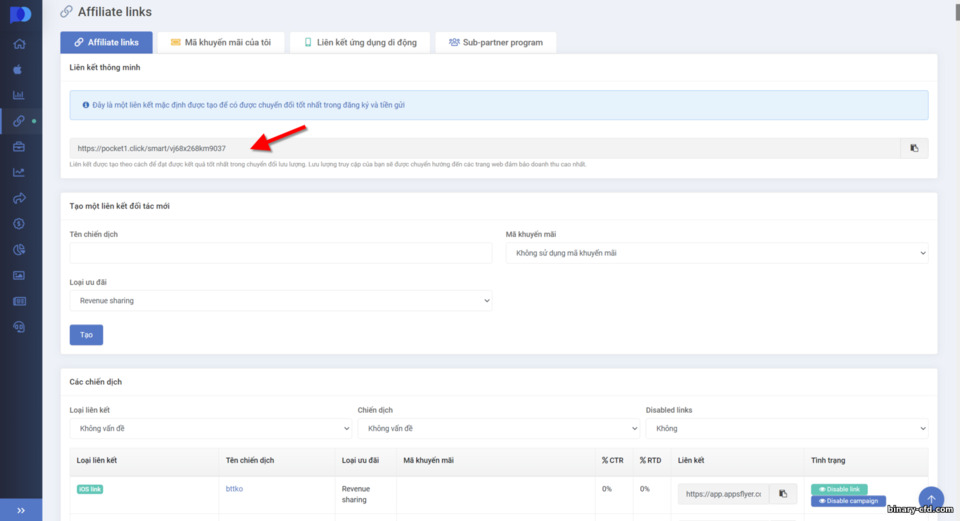The width and height of the screenshot is (960, 521).
Task: Select the chain link sidebar icon
Action: click(19, 121)
